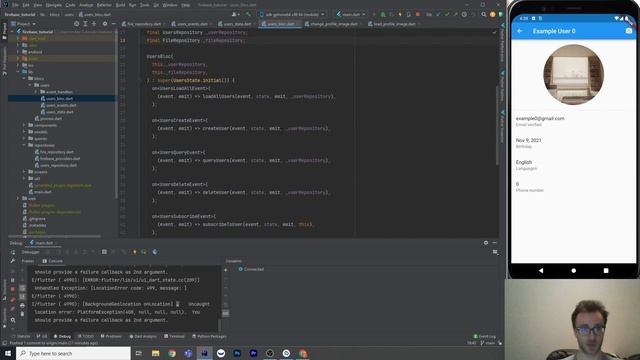Open the Problems tool window button
Image resolution: width=640 pixels, height=360 pixels.
[111, 336]
